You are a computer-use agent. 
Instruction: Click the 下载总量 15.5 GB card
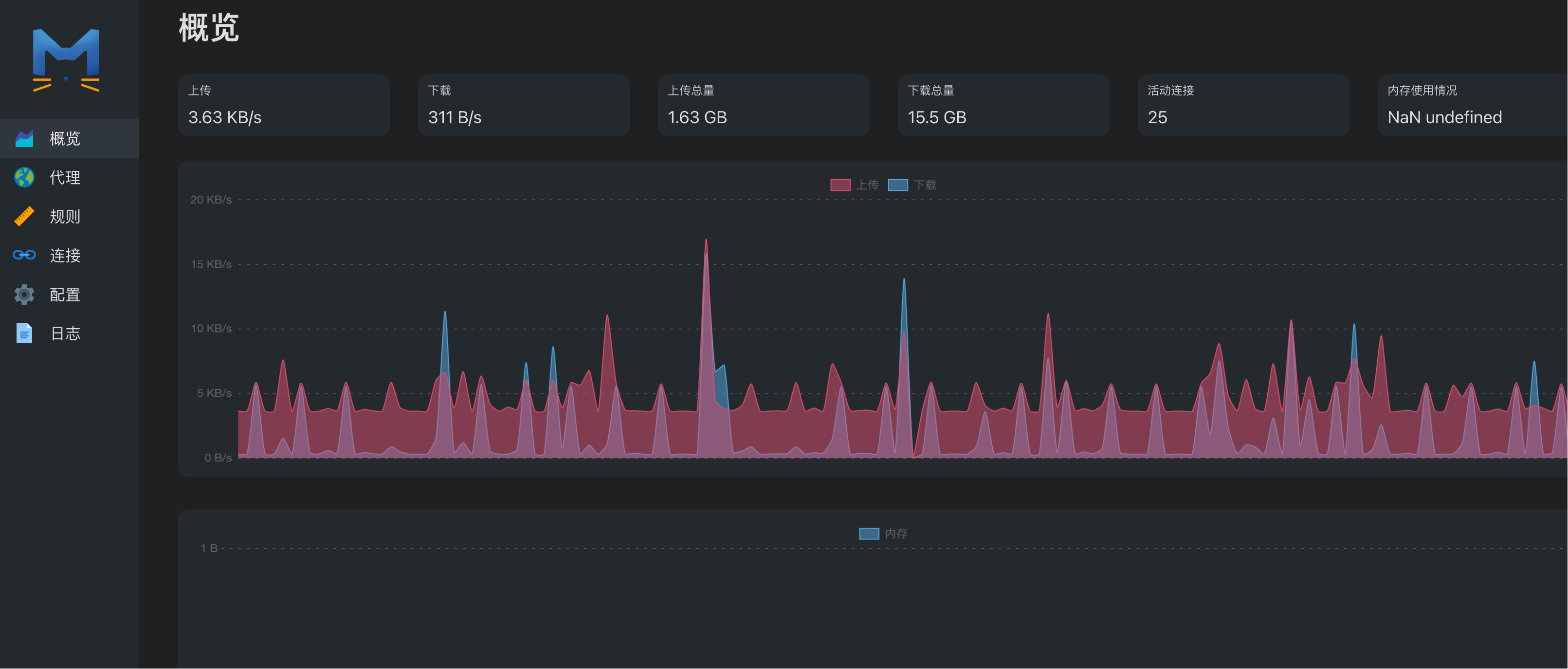(x=1003, y=105)
